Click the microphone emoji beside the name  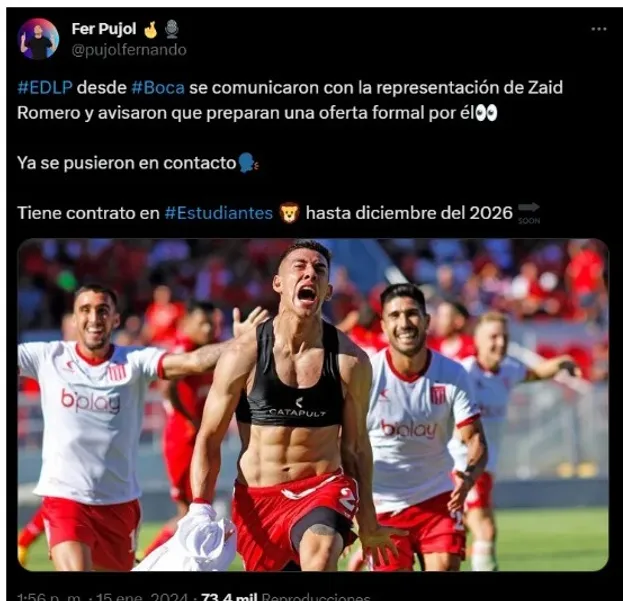click(172, 29)
